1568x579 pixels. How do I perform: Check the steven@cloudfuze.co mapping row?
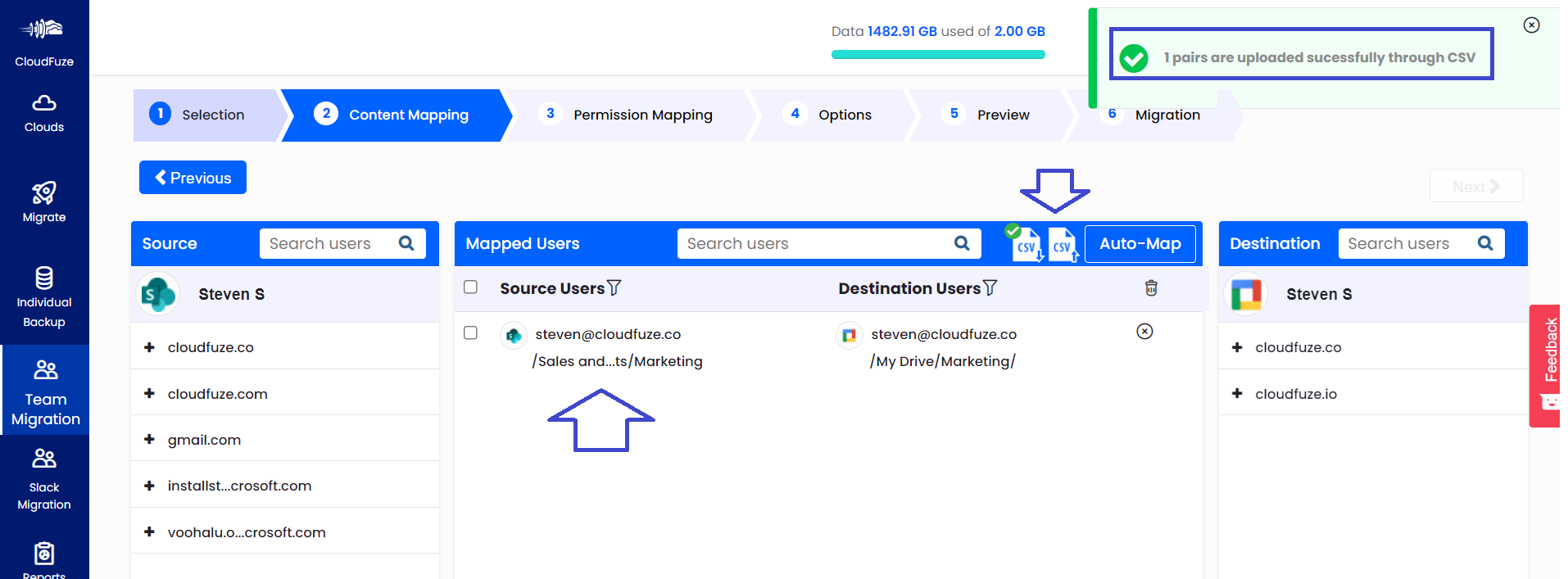tap(470, 332)
